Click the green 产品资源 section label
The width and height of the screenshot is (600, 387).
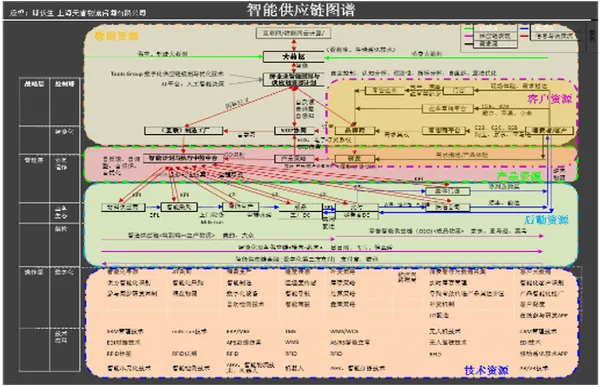pyautogui.click(x=519, y=176)
